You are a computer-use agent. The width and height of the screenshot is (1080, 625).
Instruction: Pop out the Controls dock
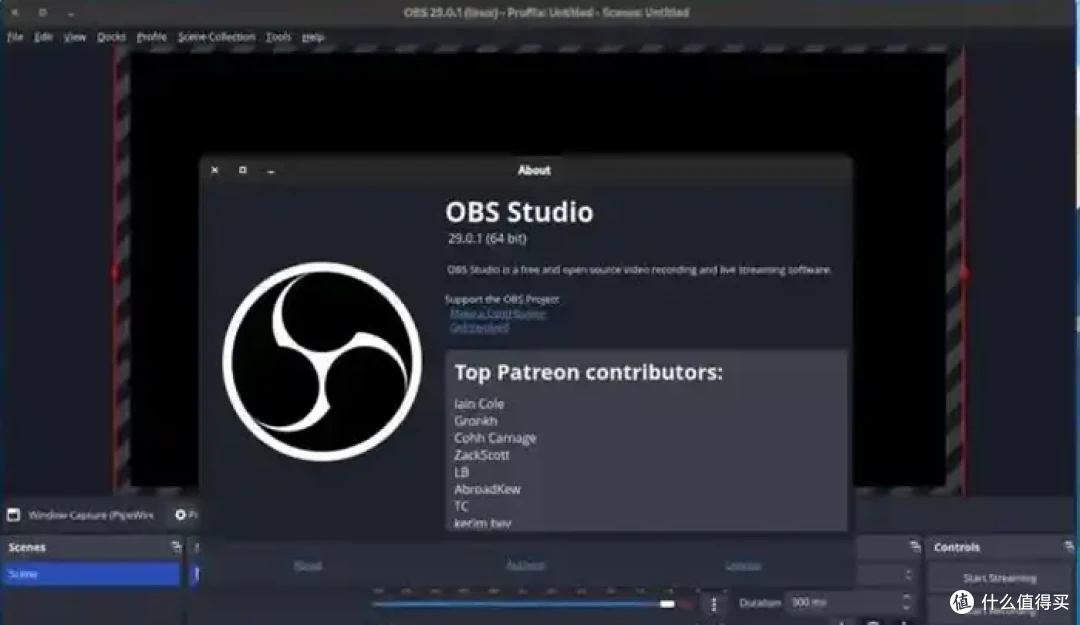coord(1068,546)
